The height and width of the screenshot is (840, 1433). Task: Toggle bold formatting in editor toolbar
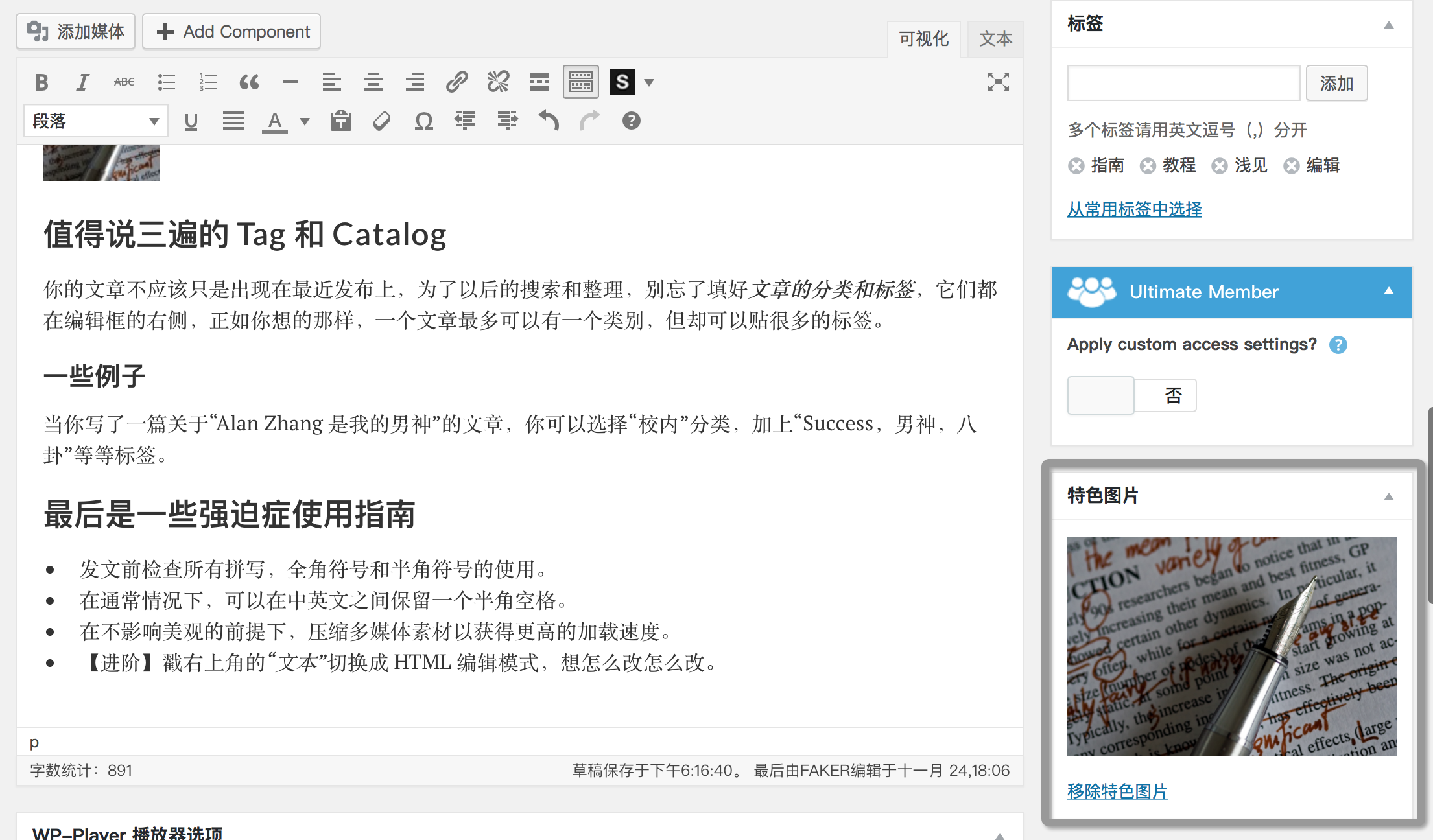coord(41,82)
